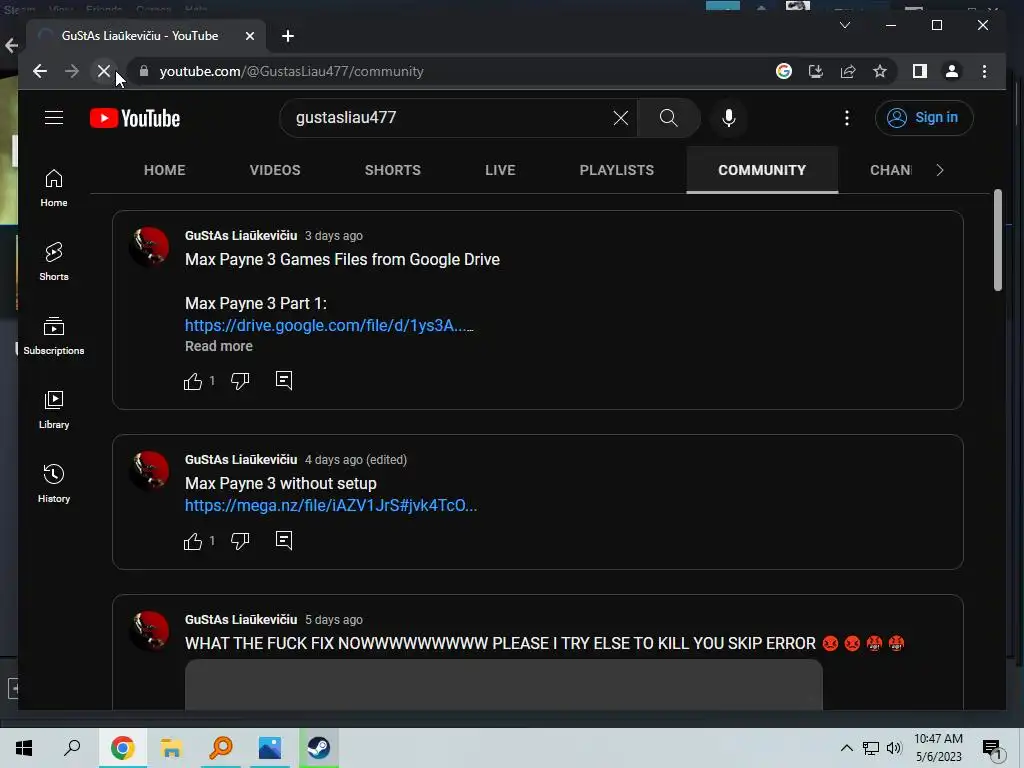Open YouTube settings three-dot menu
1024x768 pixels.
click(x=846, y=118)
